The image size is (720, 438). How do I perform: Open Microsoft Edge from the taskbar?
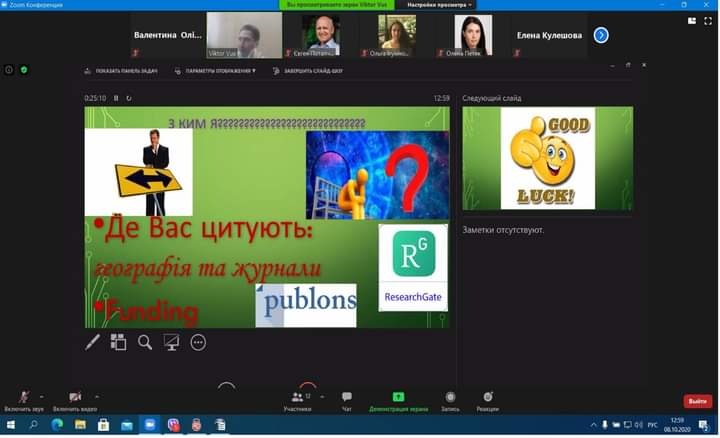[57, 425]
